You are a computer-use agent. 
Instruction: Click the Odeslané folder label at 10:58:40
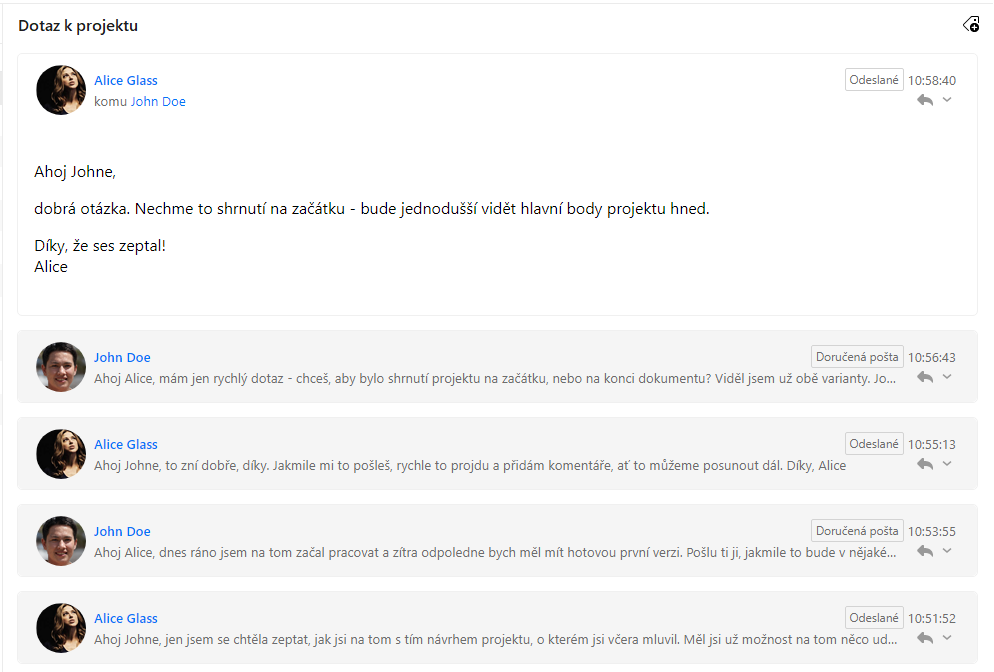coord(874,80)
